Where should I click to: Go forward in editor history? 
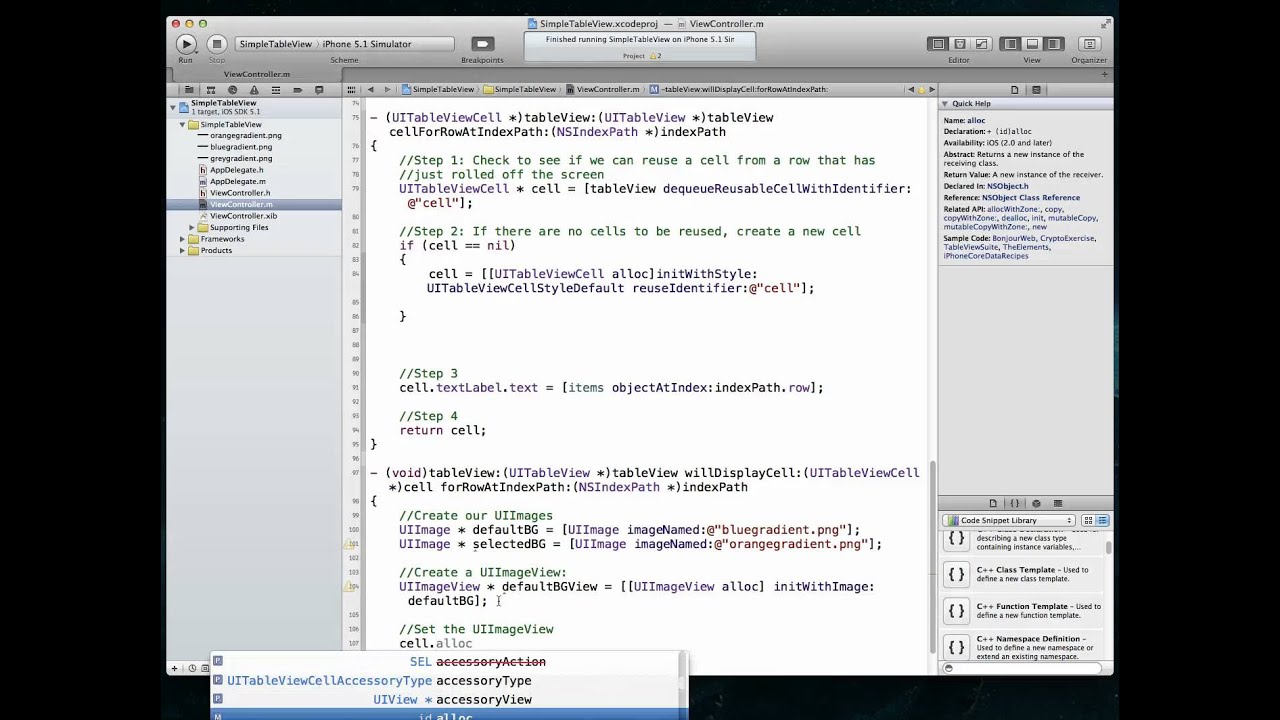[388, 90]
